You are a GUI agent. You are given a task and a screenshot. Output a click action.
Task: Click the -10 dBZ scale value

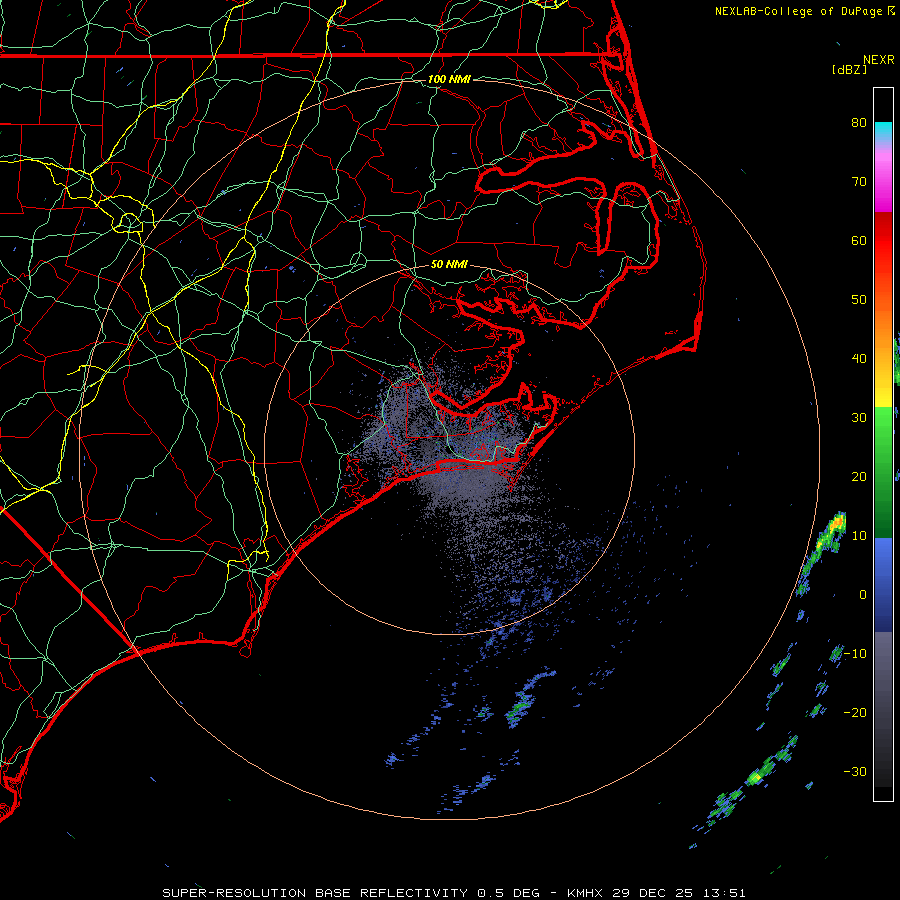(x=855, y=653)
